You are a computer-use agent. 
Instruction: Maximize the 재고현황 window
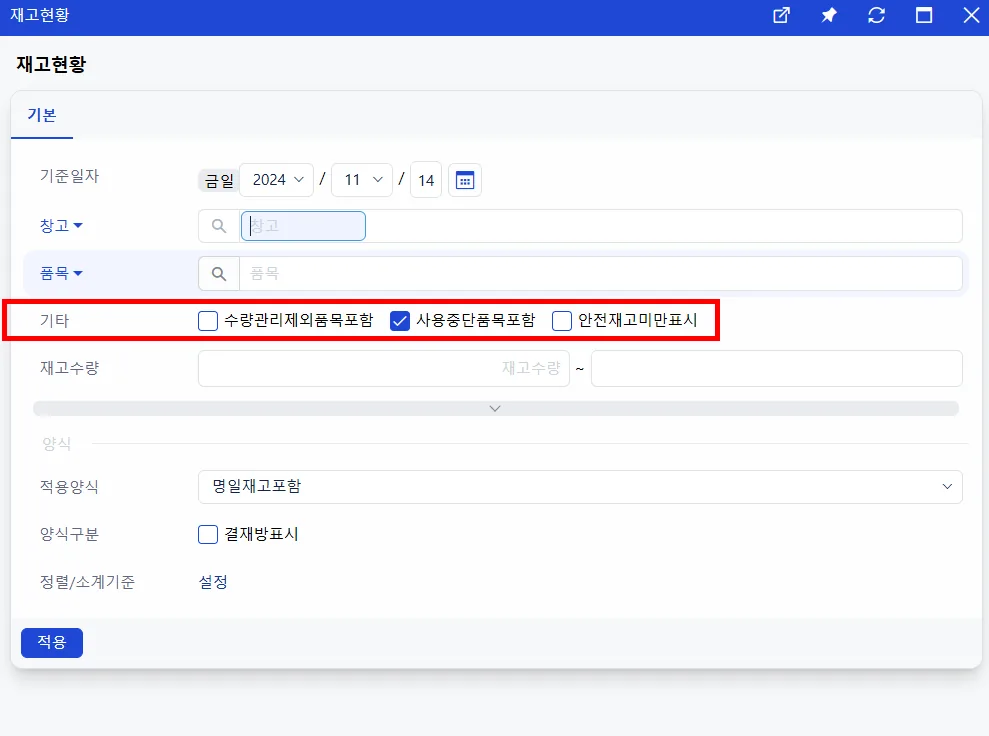[x=924, y=15]
